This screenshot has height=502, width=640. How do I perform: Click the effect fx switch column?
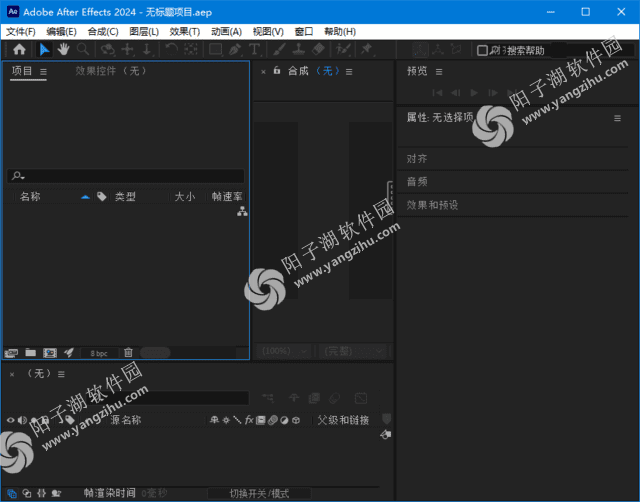pos(249,420)
